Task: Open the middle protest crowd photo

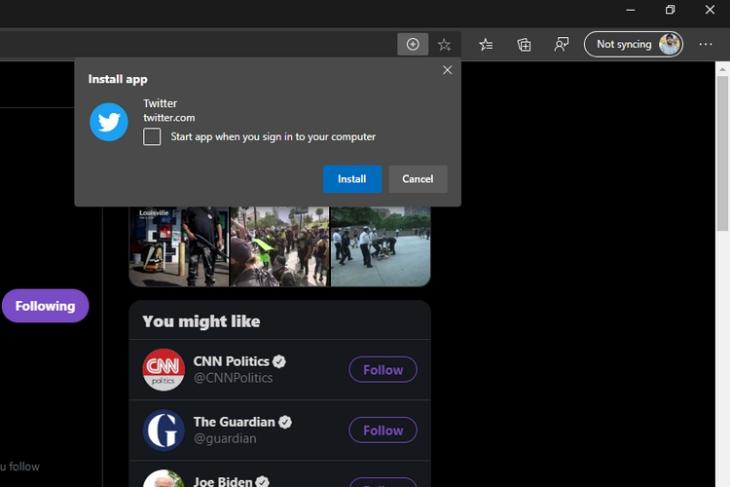Action: [279, 247]
